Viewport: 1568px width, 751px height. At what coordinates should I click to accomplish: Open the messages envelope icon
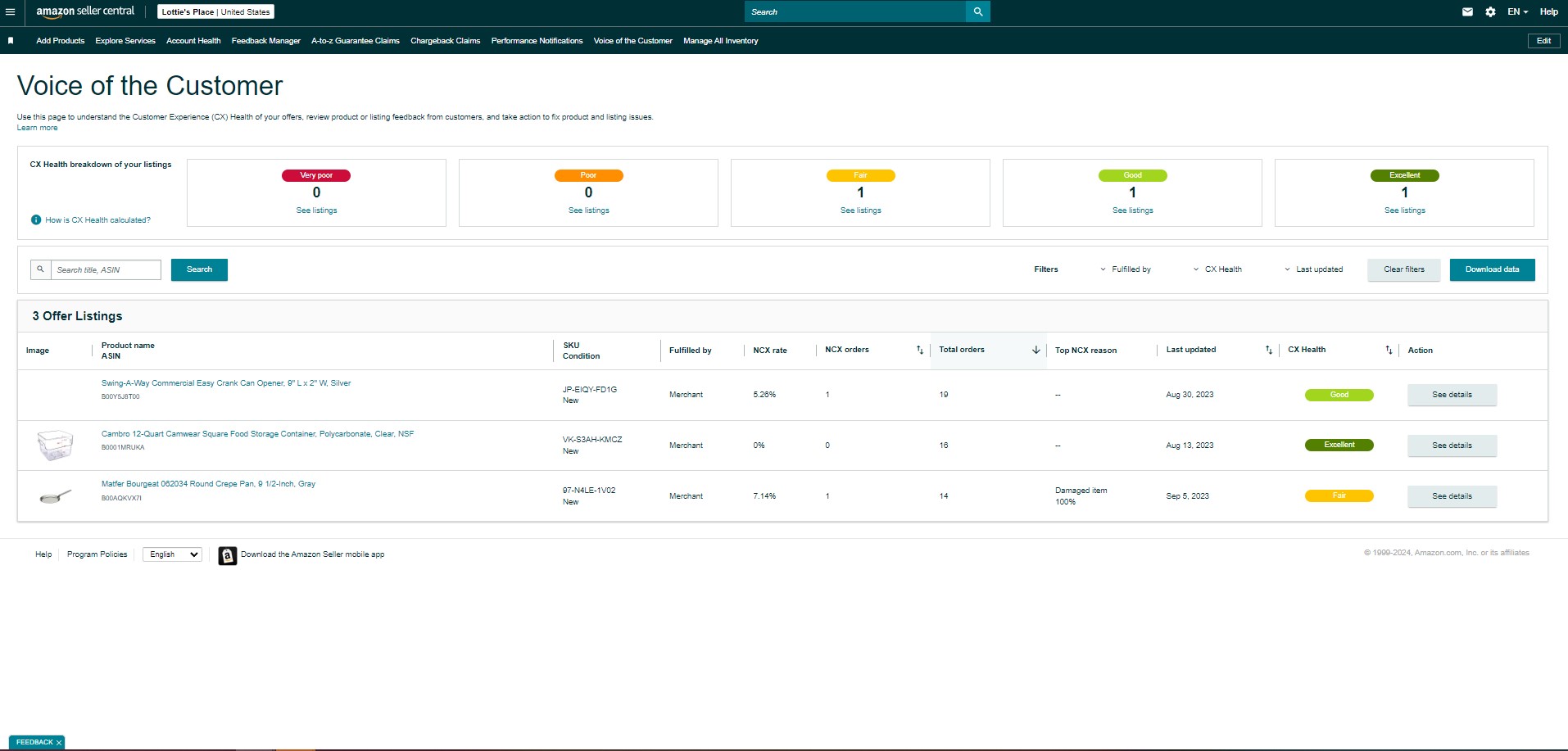click(1467, 12)
